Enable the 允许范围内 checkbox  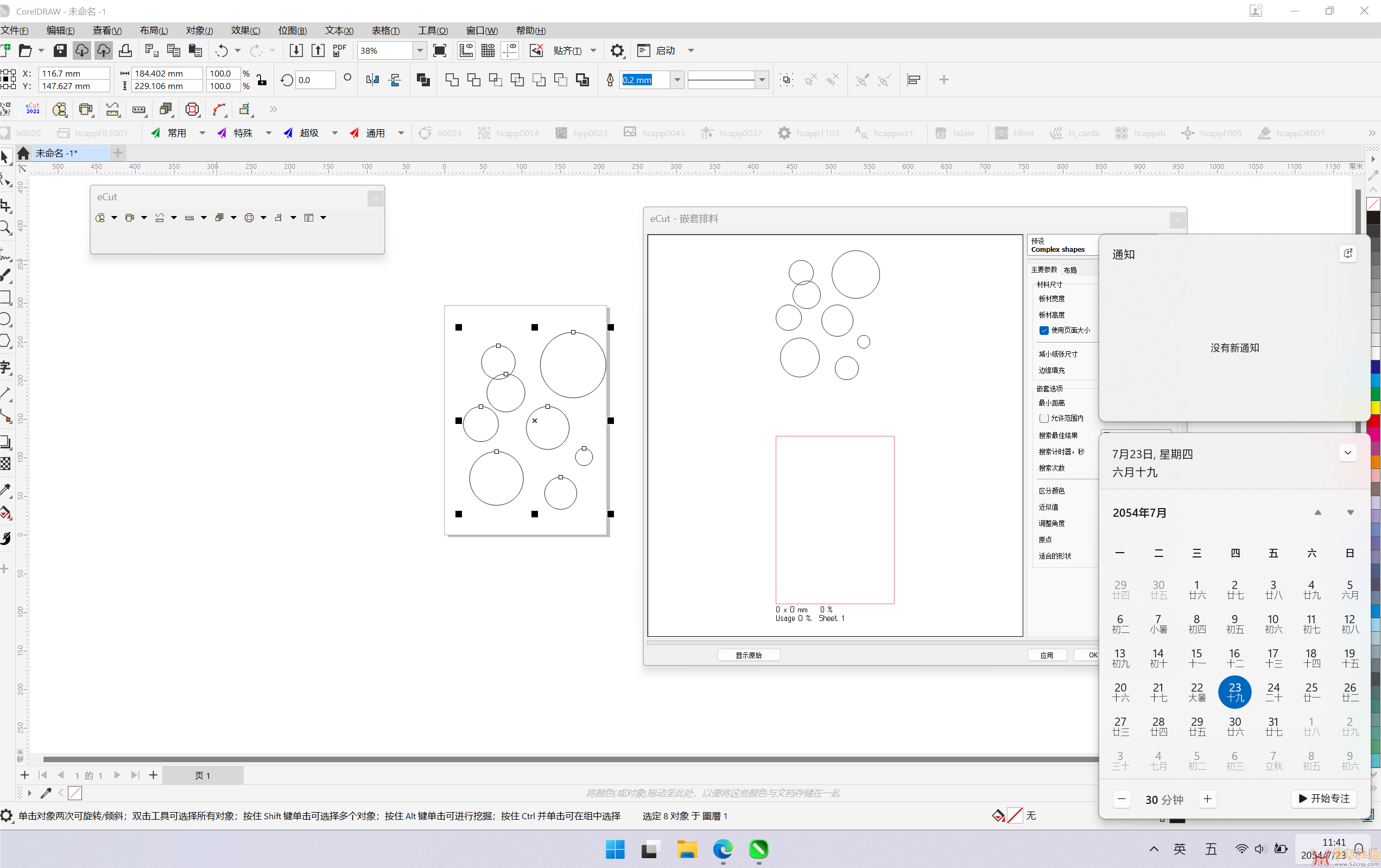(x=1044, y=418)
